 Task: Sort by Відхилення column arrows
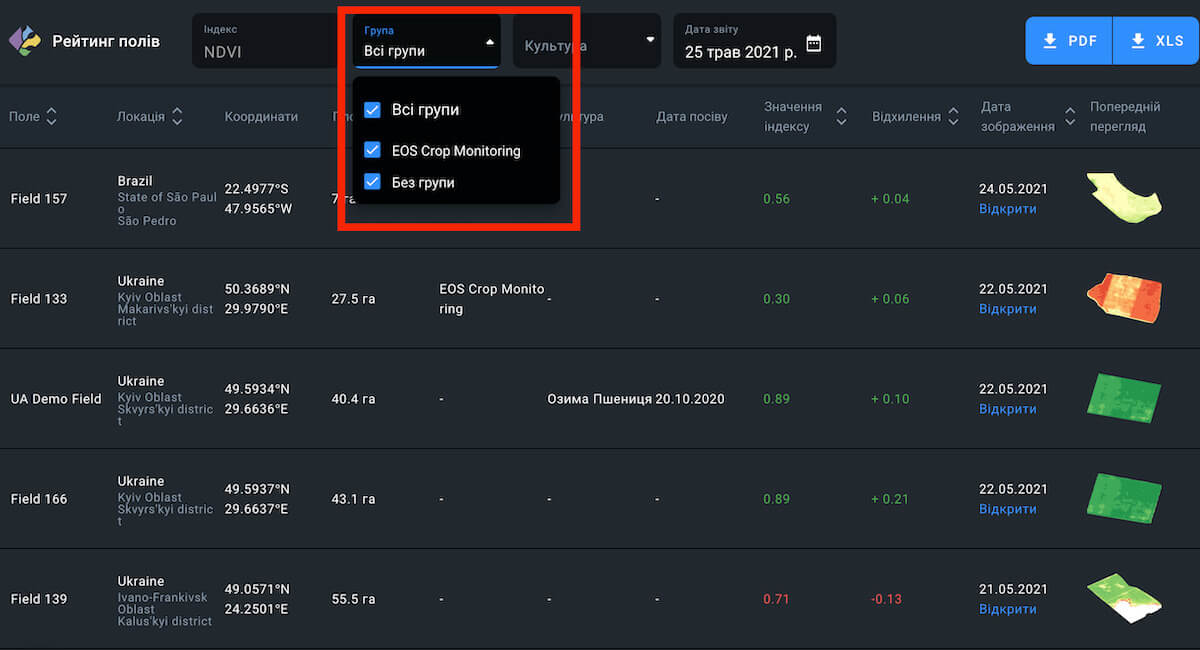point(953,117)
